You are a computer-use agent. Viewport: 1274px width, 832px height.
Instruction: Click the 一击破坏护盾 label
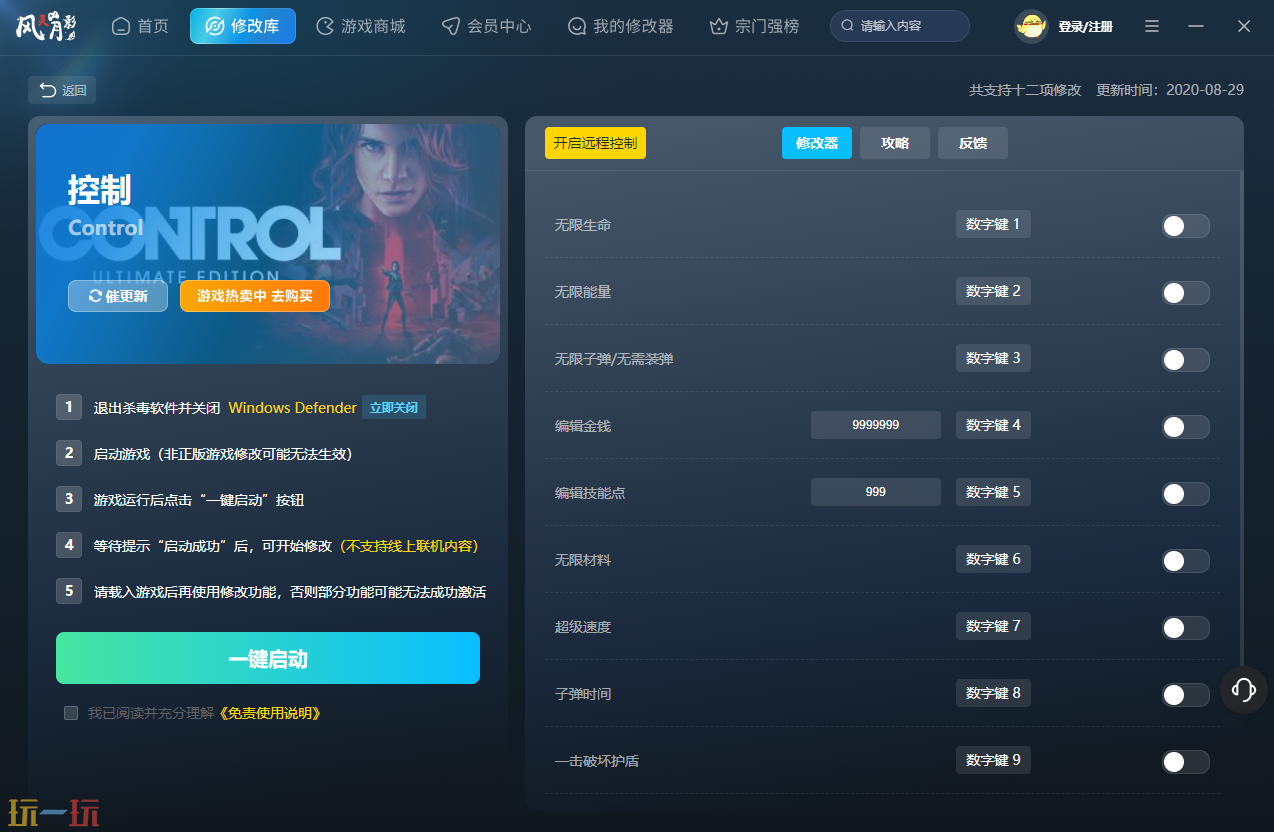click(x=597, y=762)
